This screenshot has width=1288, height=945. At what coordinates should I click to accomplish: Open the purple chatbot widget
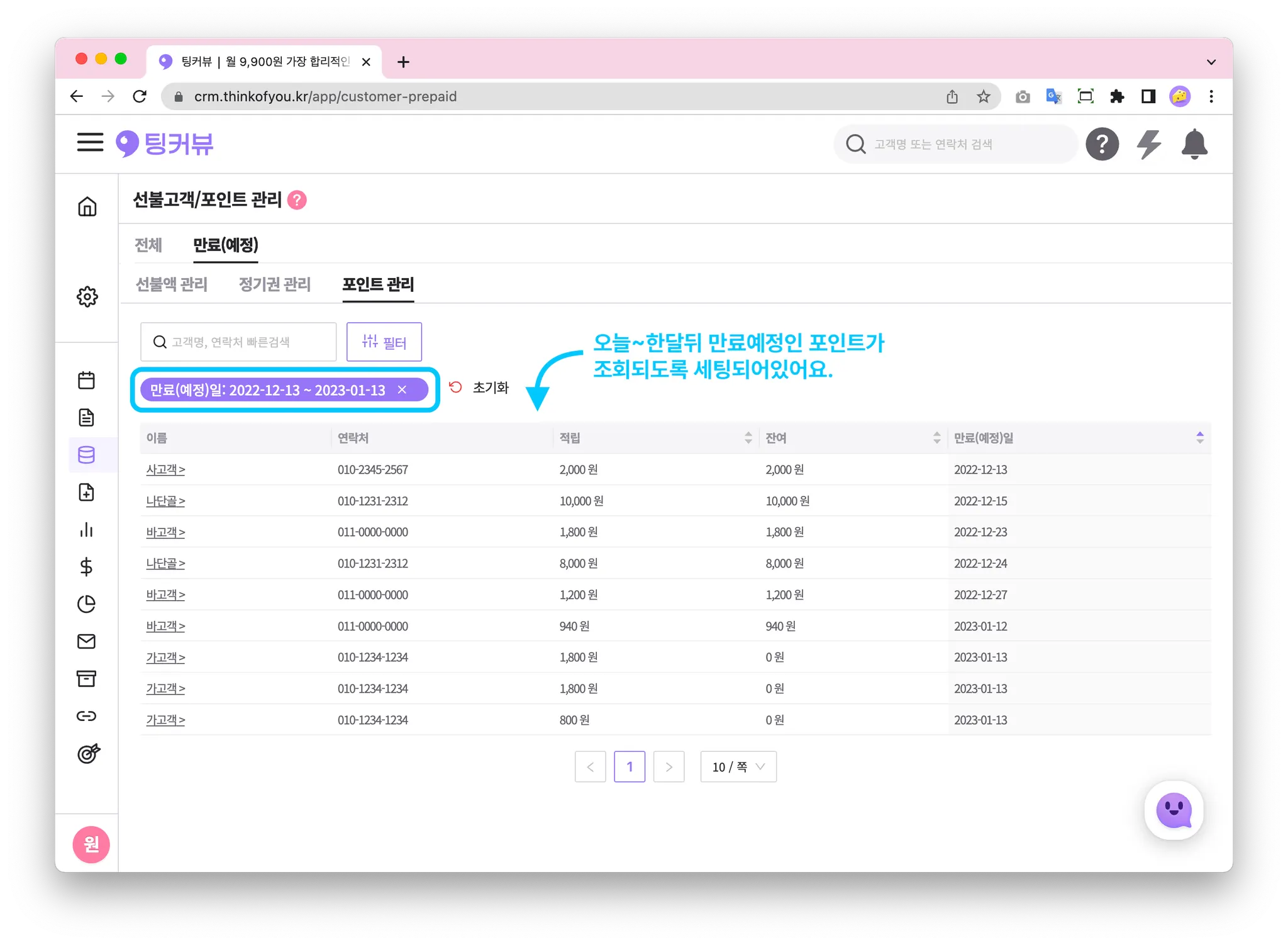(x=1174, y=810)
